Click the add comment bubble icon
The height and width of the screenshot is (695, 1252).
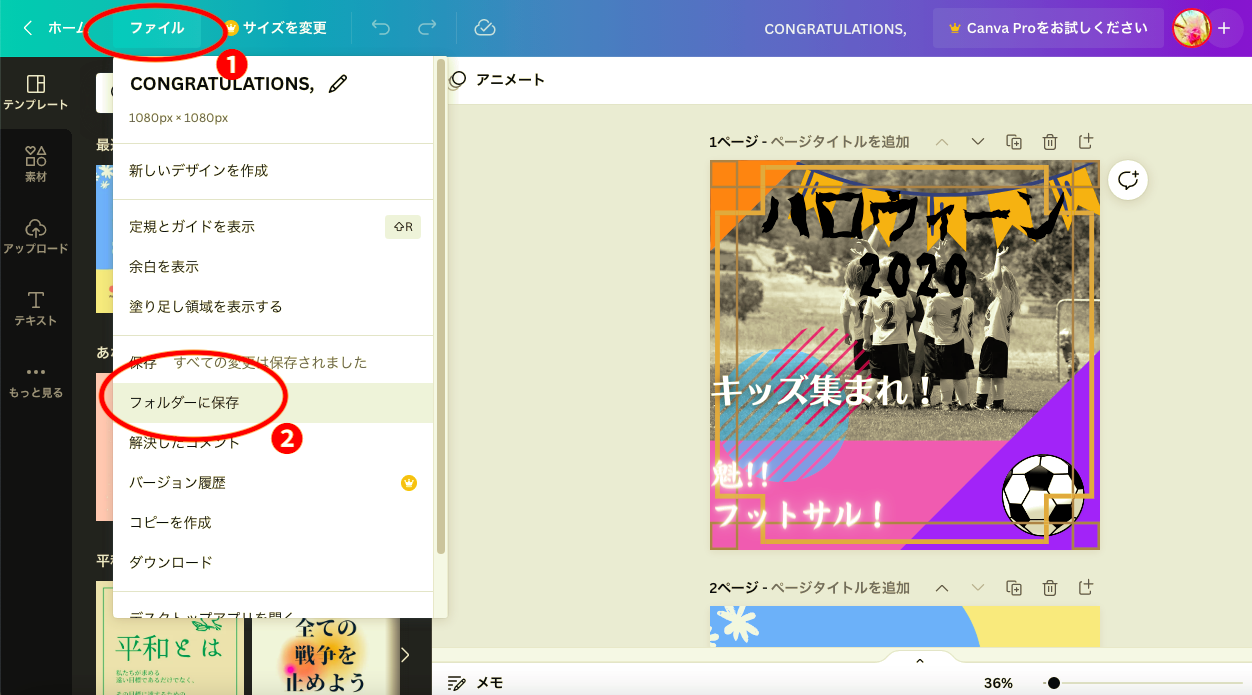(x=1128, y=180)
